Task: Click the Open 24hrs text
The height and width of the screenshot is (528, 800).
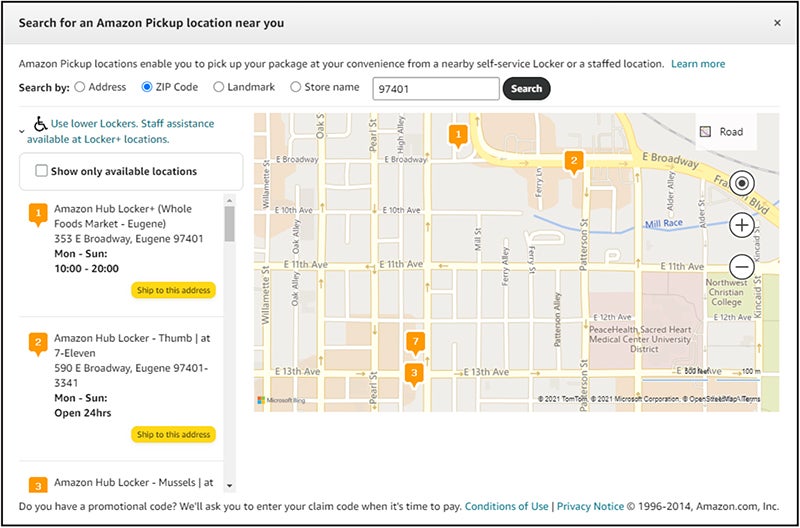Action: coord(83,413)
